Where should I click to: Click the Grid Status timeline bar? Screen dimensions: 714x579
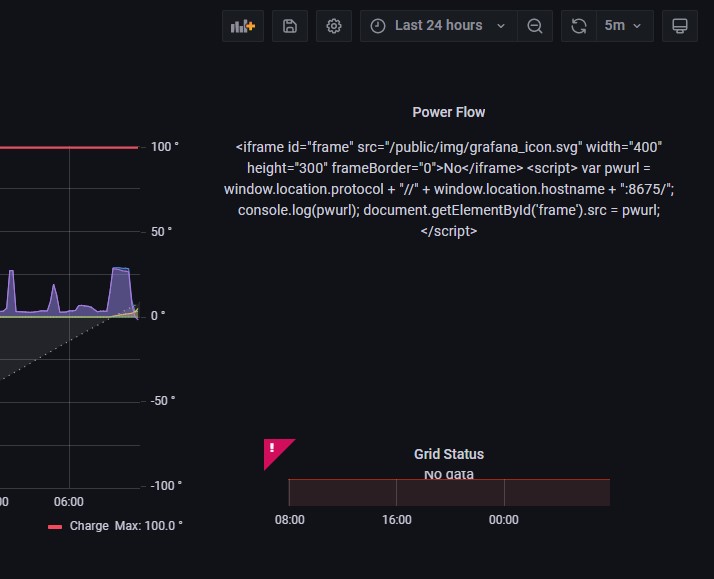point(449,492)
